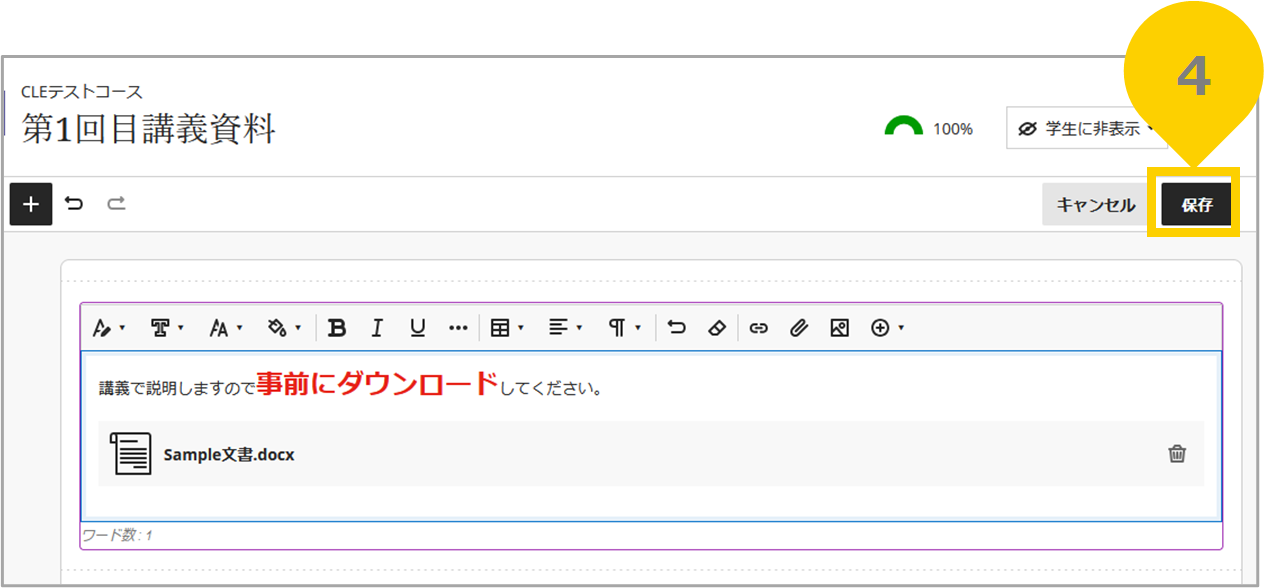Open text color fill dropdown
This screenshot has height=588, width=1264.
(x=285, y=328)
